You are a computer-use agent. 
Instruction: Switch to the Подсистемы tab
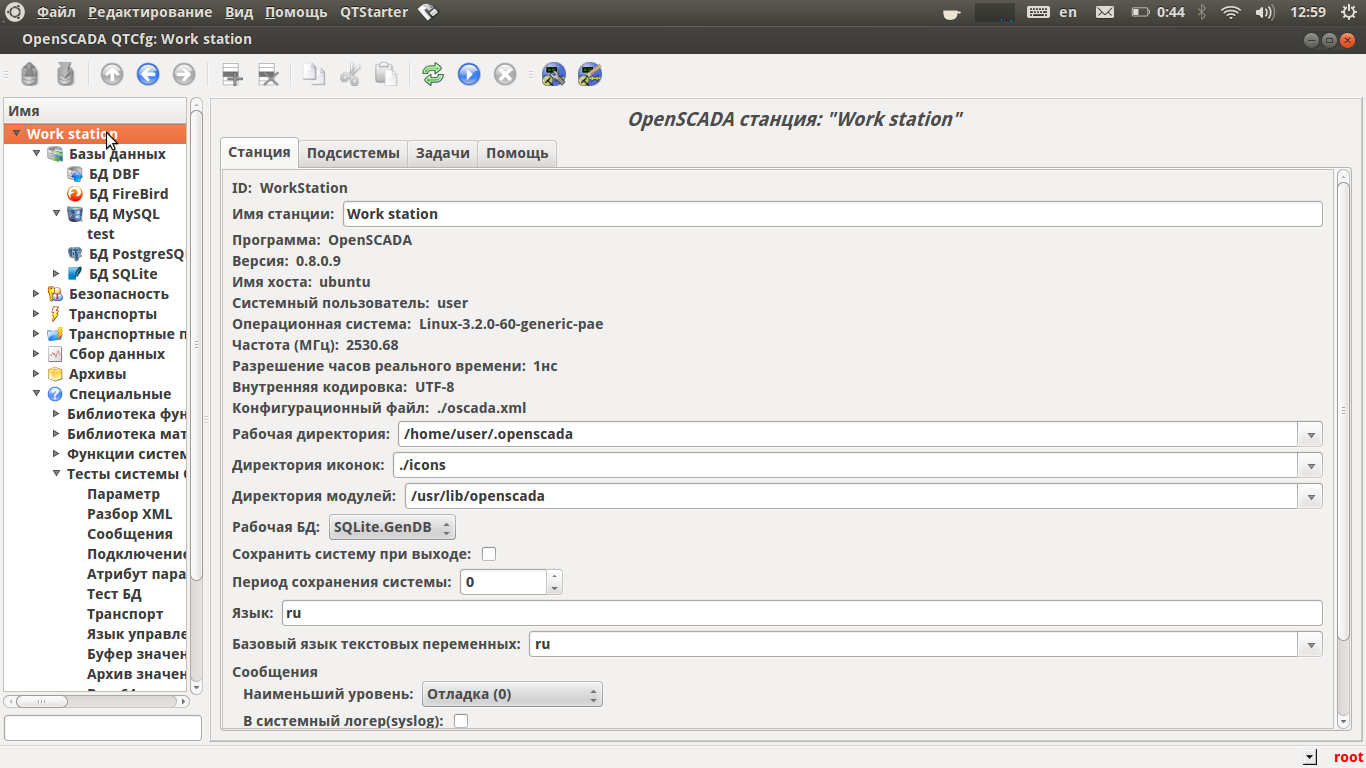353,153
